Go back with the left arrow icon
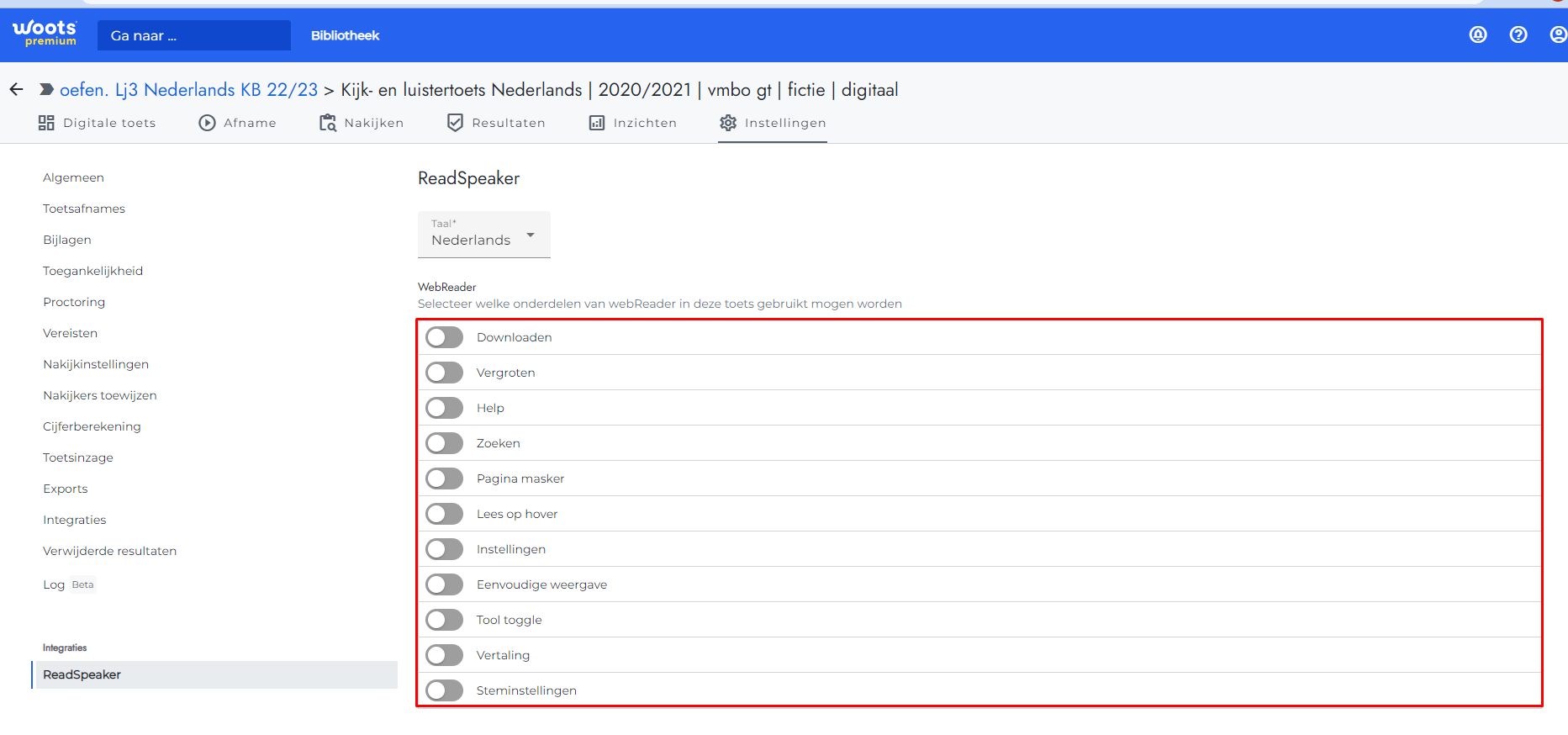The width and height of the screenshot is (1568, 735). click(x=16, y=89)
